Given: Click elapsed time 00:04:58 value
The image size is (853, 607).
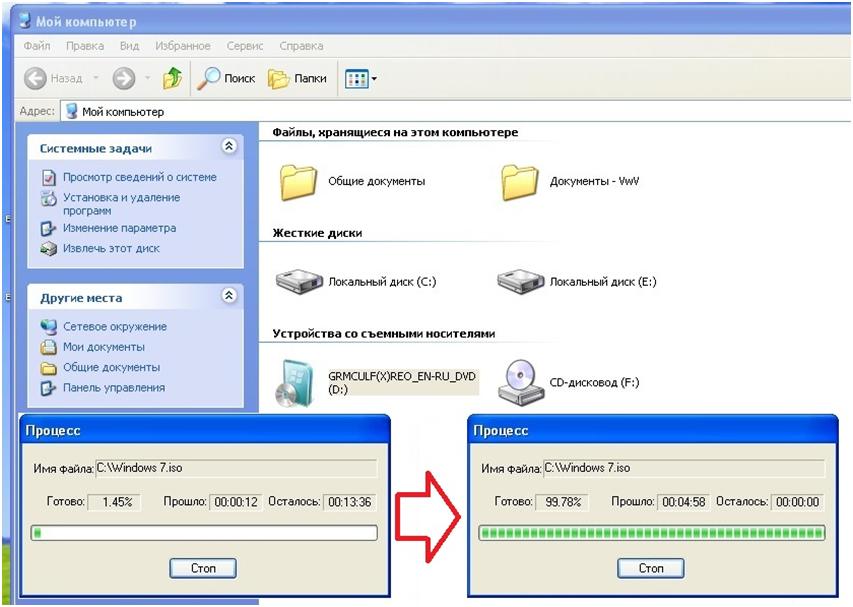Looking at the screenshot, I should [684, 502].
